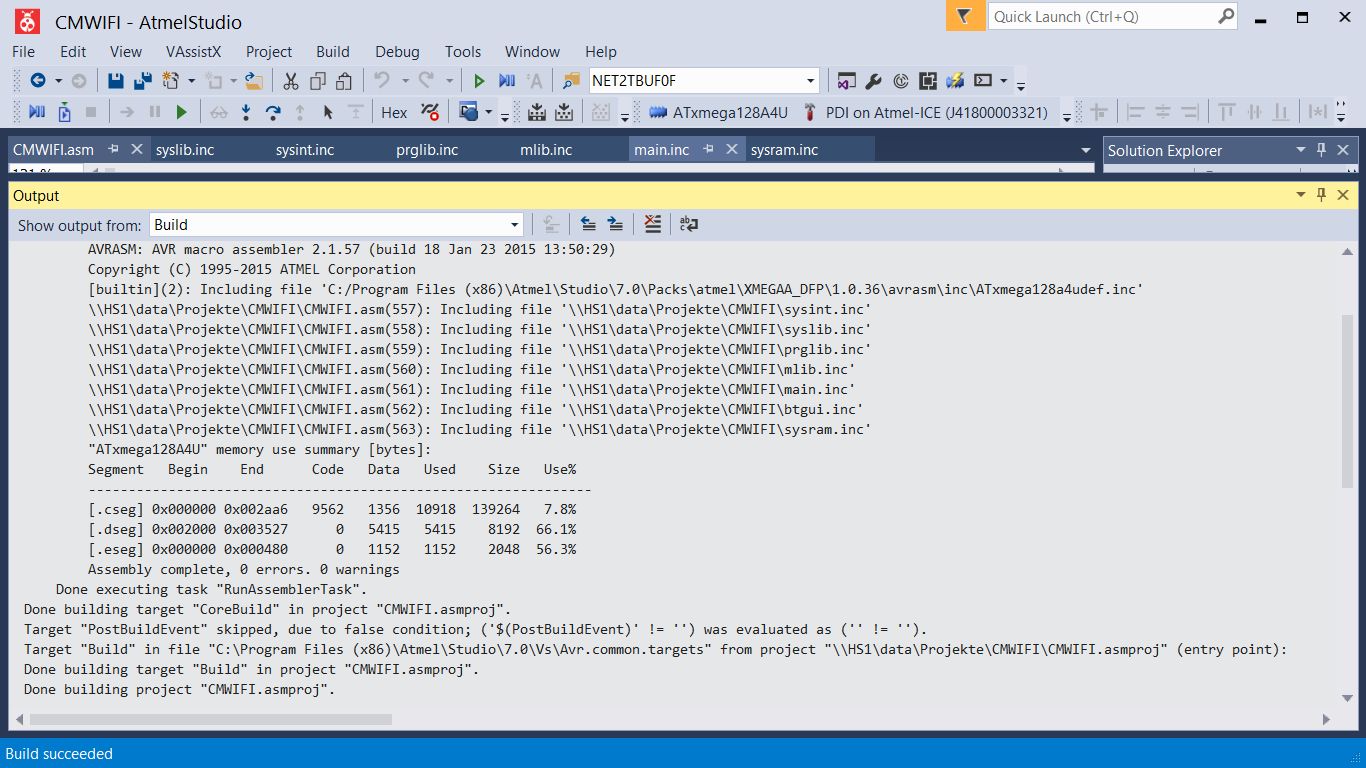Click the 'Assembly complete, 0 errors. 0 warnings' line
Viewport: 1366px width, 768px height.
244,569
